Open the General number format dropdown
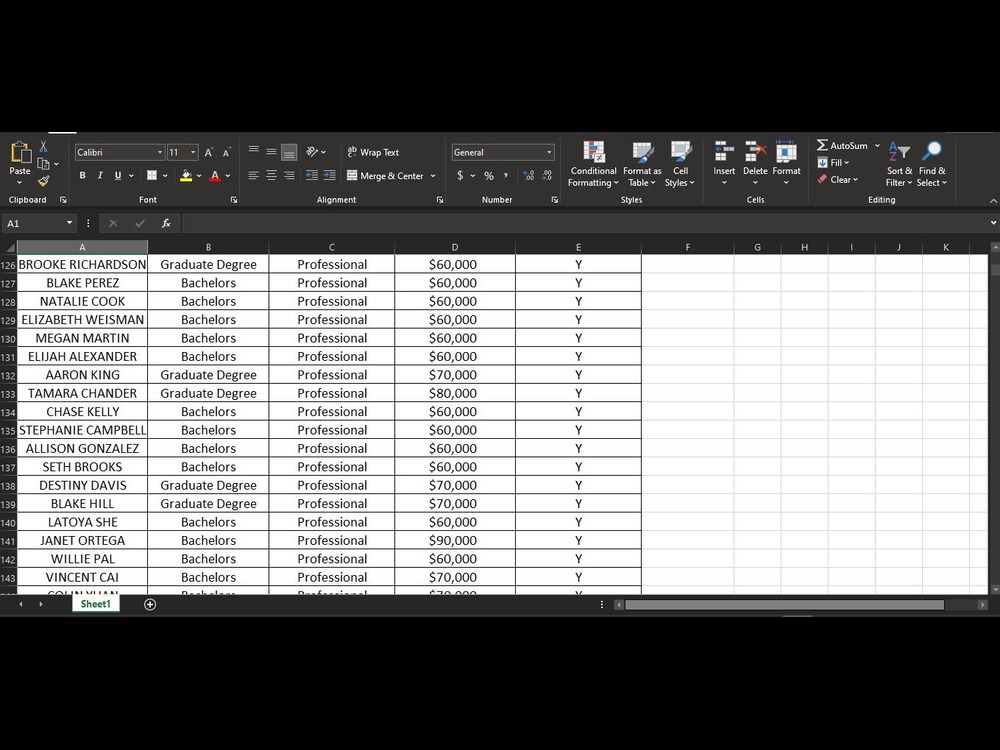Viewport: 1000px width, 750px height. (548, 152)
